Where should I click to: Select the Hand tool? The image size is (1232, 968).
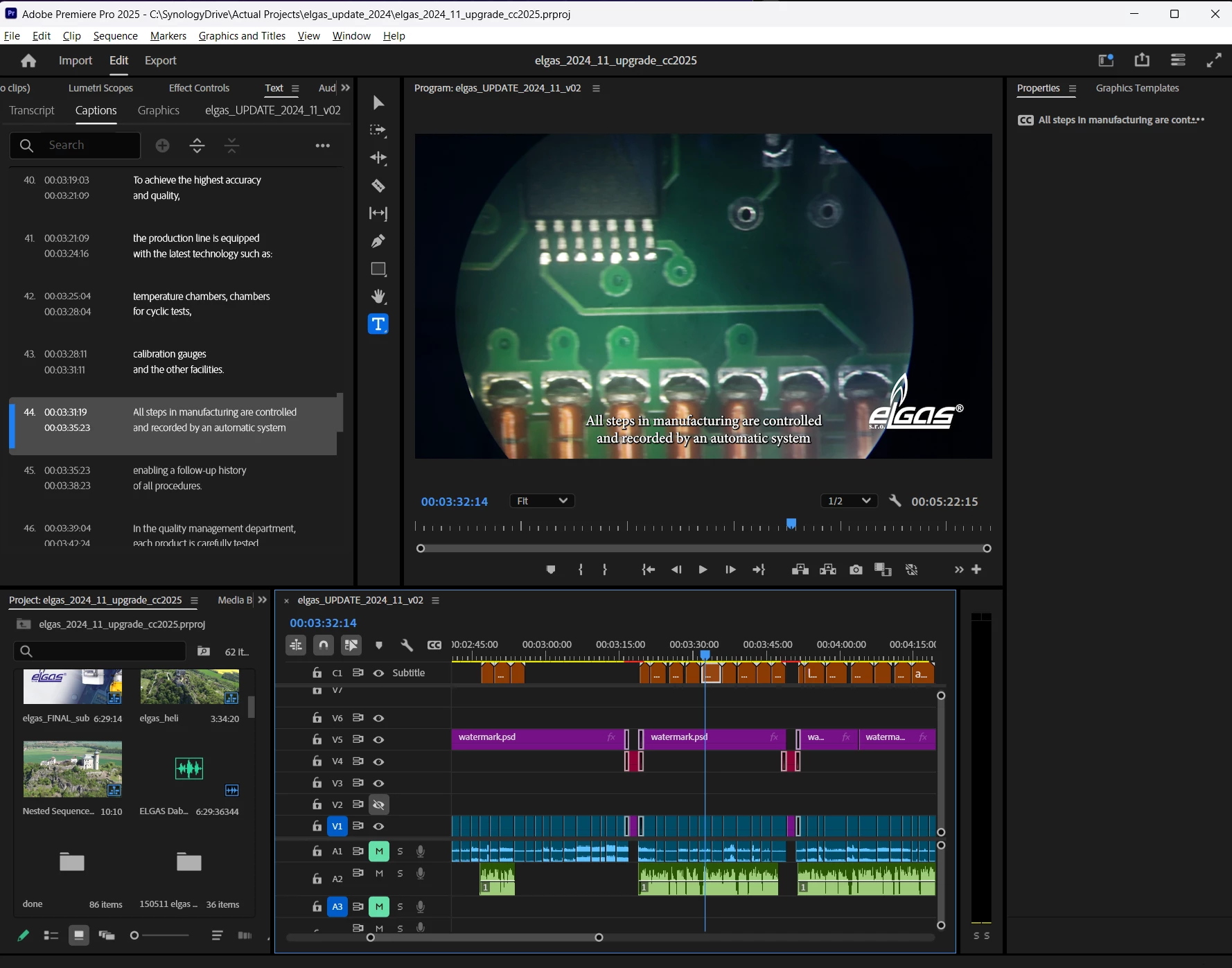coord(378,297)
